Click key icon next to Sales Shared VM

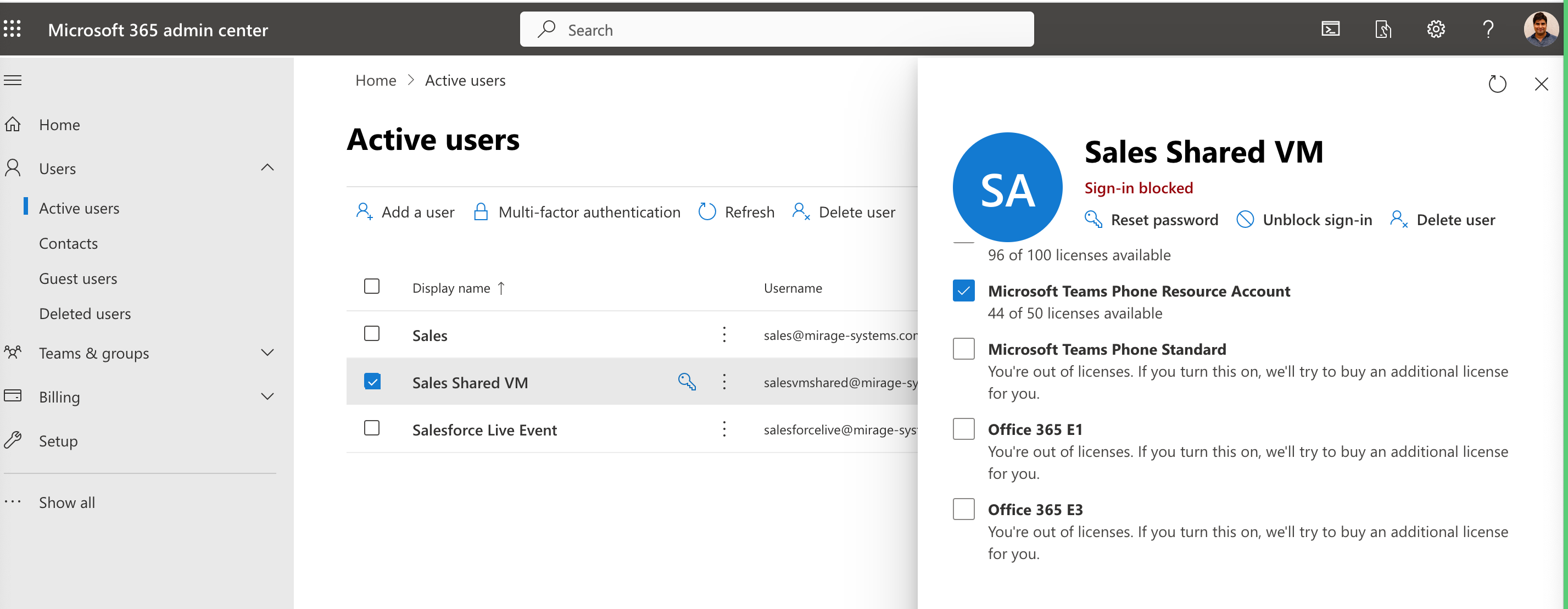687,382
